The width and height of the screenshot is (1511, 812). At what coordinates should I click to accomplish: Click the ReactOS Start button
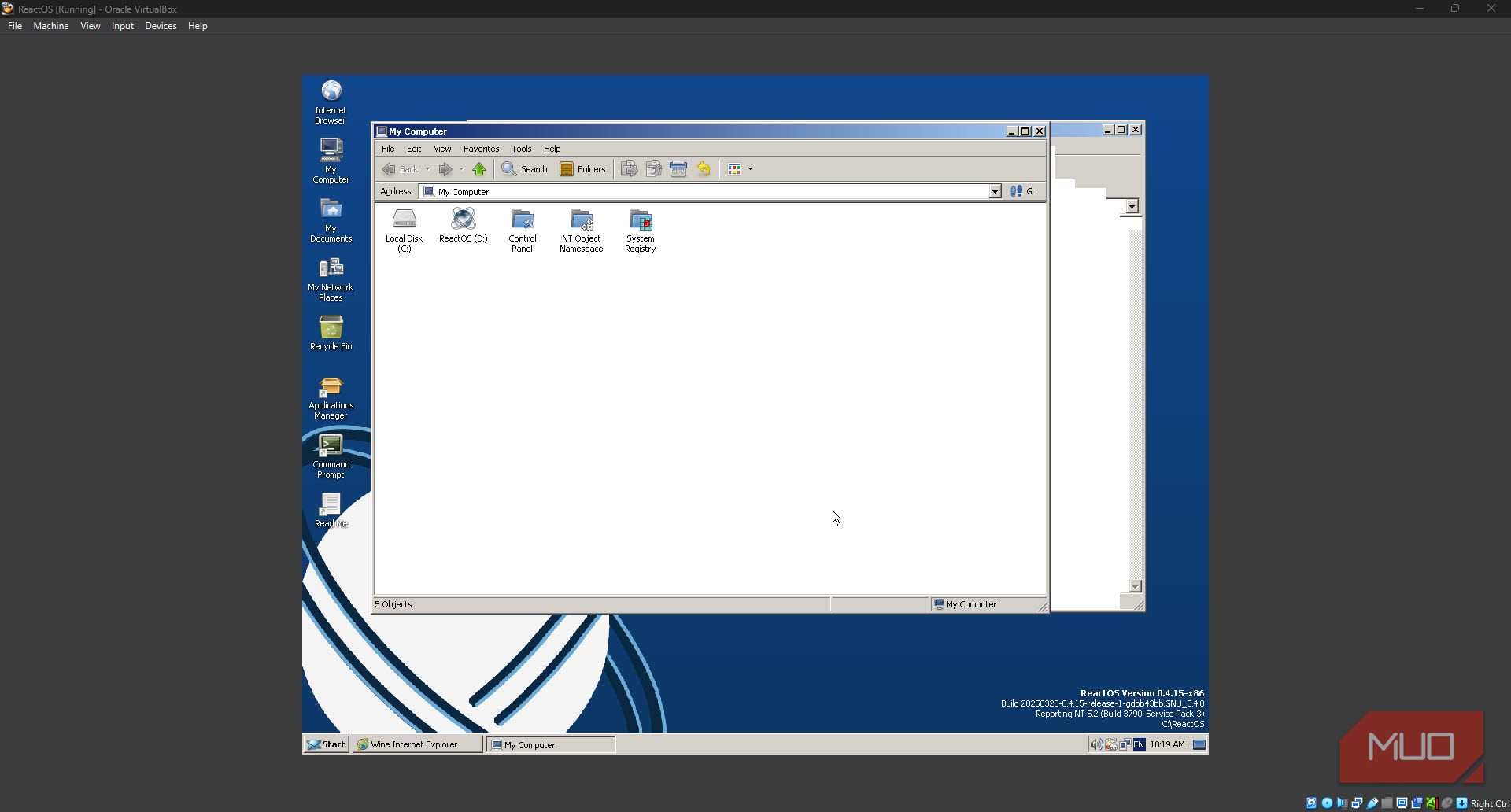pos(326,744)
